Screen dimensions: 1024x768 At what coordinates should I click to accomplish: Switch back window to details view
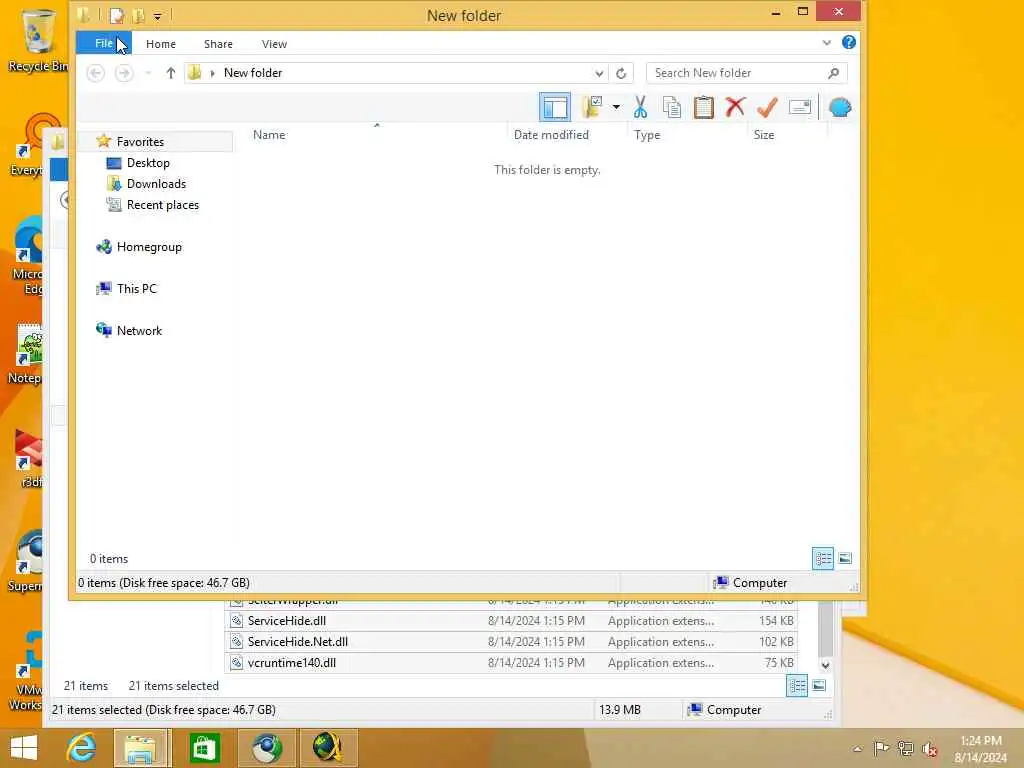pos(797,686)
